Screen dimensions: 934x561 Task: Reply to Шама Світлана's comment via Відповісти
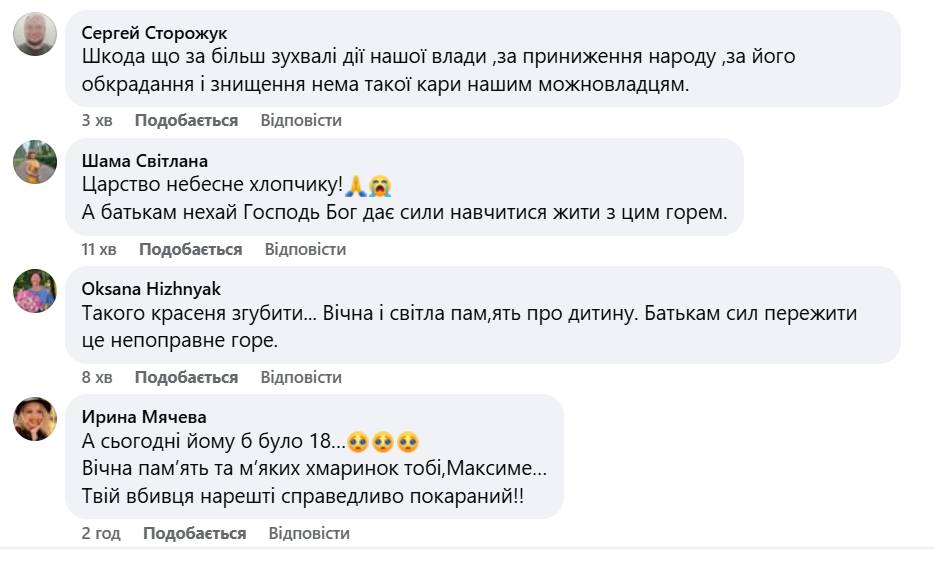coord(305,249)
